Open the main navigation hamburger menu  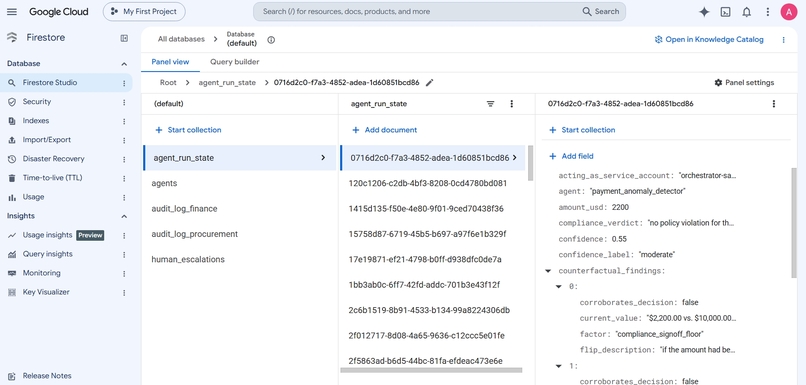(12, 11)
